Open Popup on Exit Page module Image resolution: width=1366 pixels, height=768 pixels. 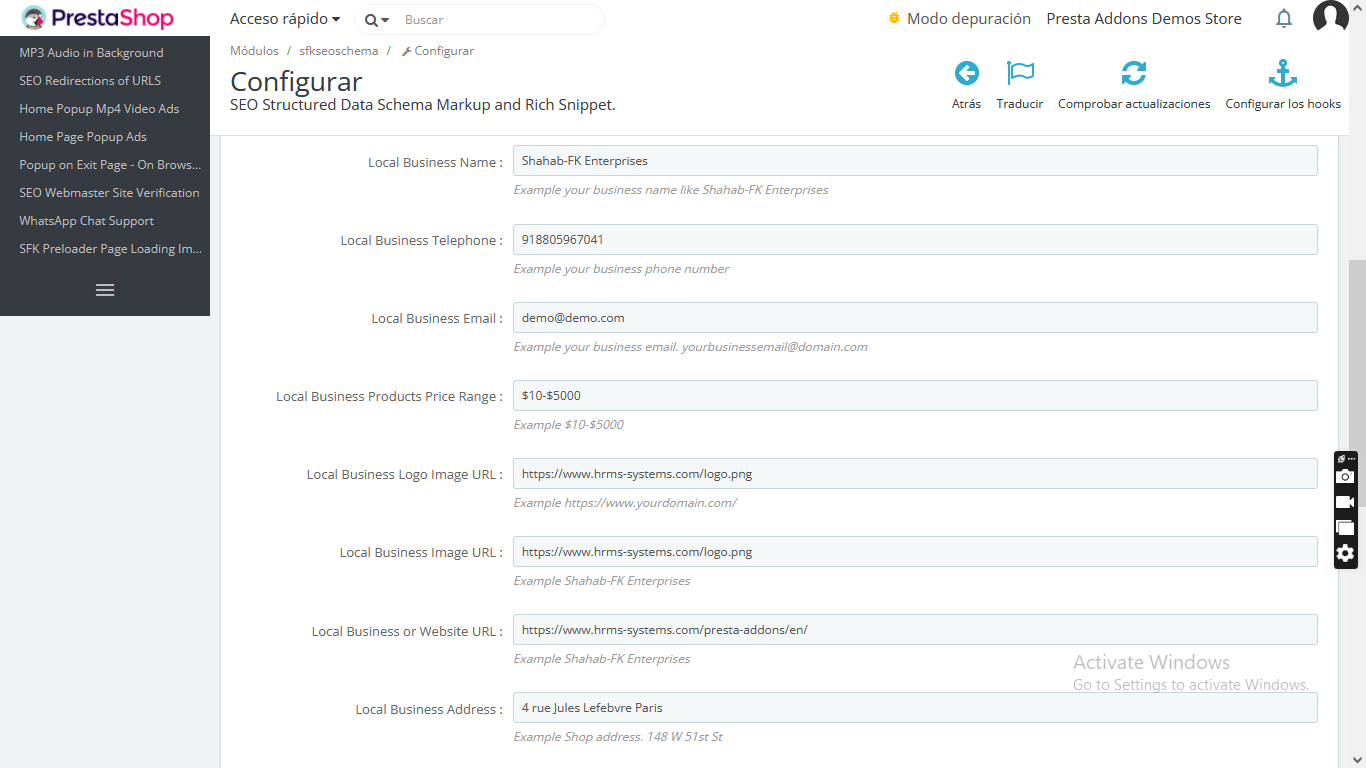pyautogui.click(x=110, y=165)
